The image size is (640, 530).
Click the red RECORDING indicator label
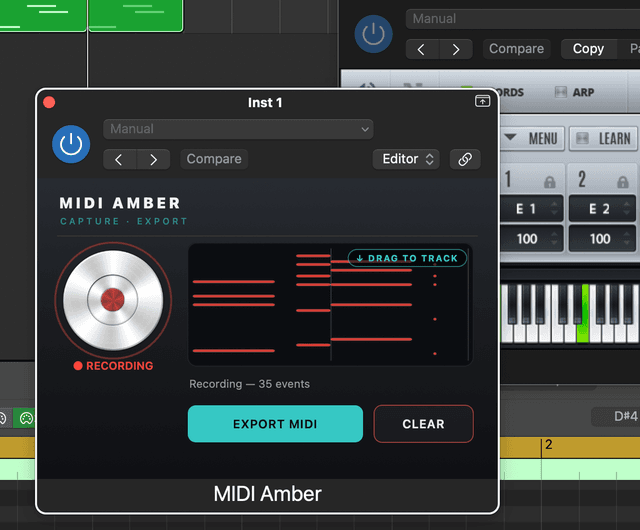[x=113, y=365]
